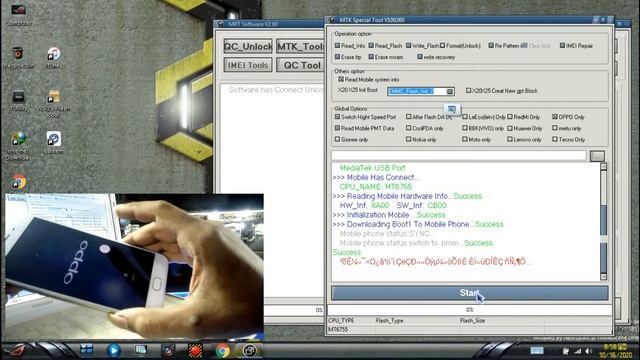Click the volume icon in system tray

[x=589, y=351]
